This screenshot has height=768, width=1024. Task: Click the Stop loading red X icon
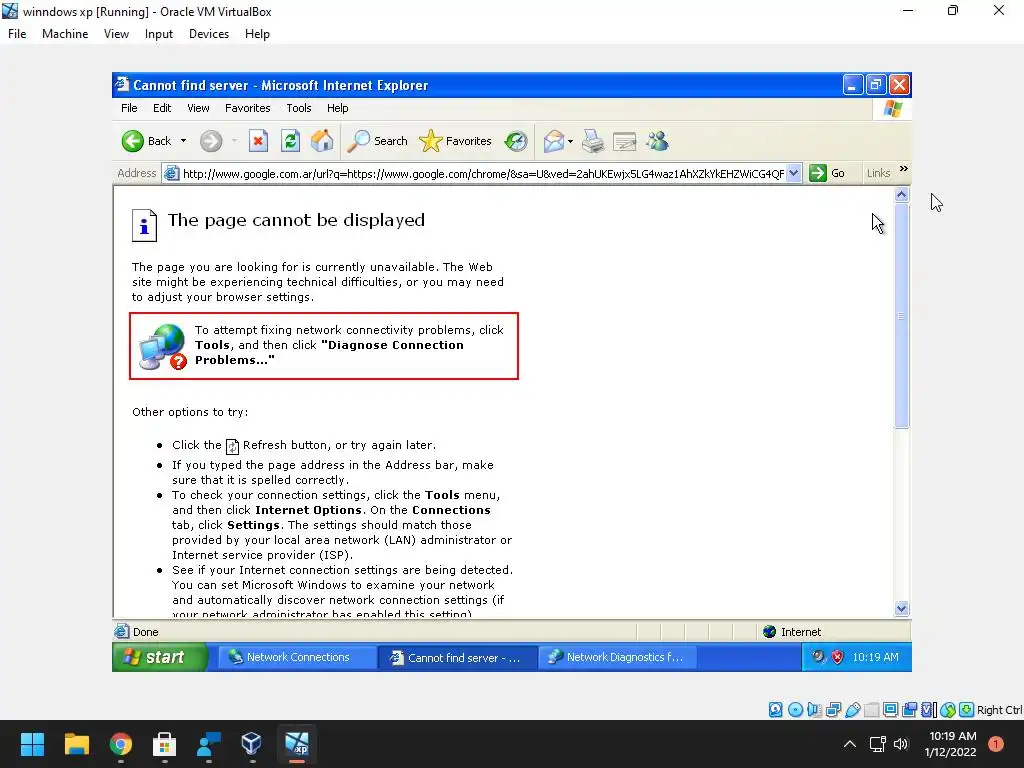pos(259,141)
